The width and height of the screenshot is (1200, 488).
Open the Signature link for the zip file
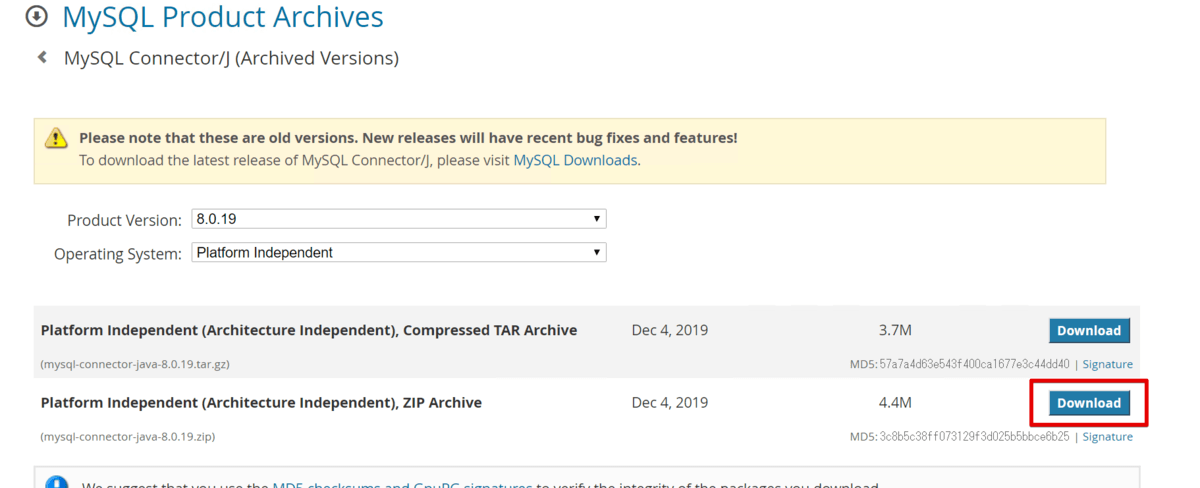click(x=1107, y=437)
